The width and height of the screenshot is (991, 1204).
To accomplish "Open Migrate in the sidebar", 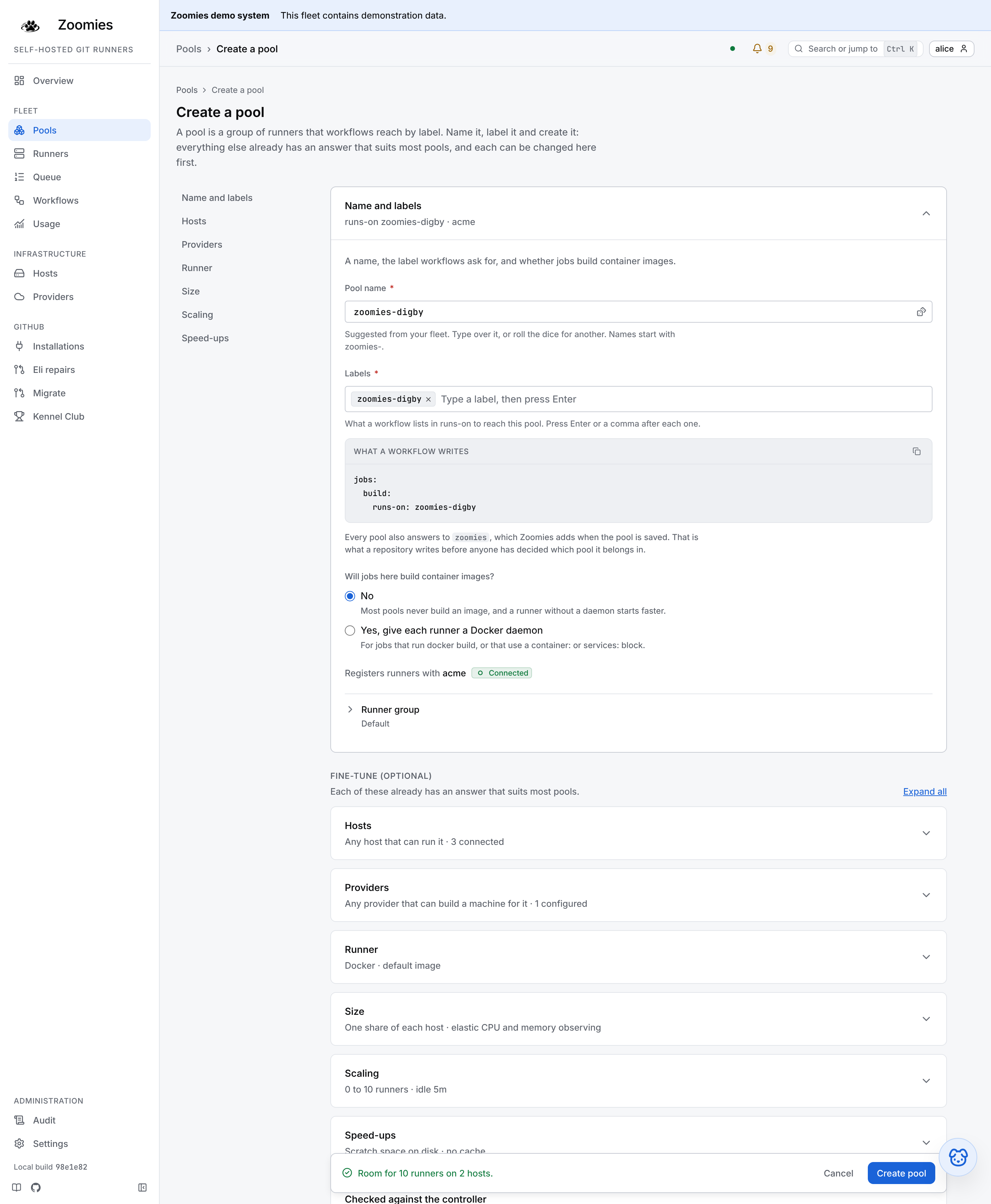I will (x=79, y=393).
